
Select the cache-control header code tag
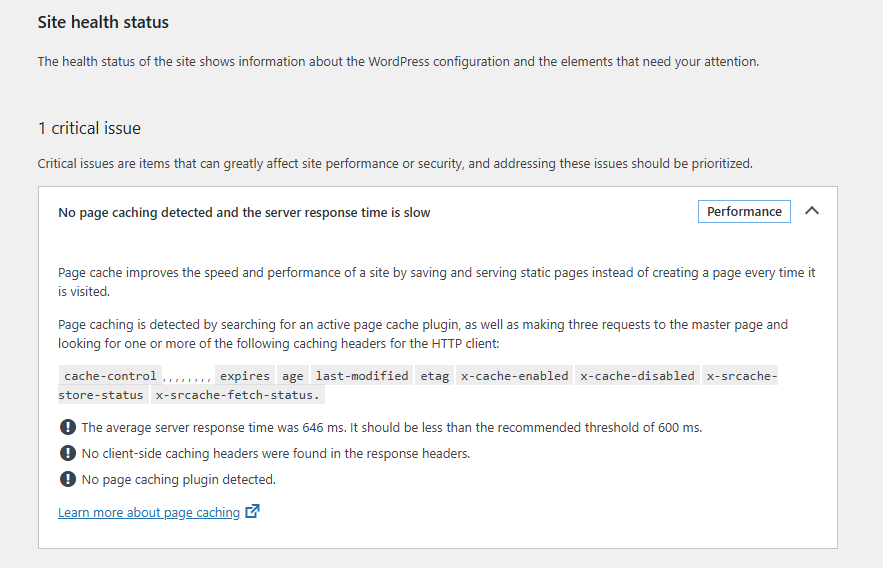[110, 375]
